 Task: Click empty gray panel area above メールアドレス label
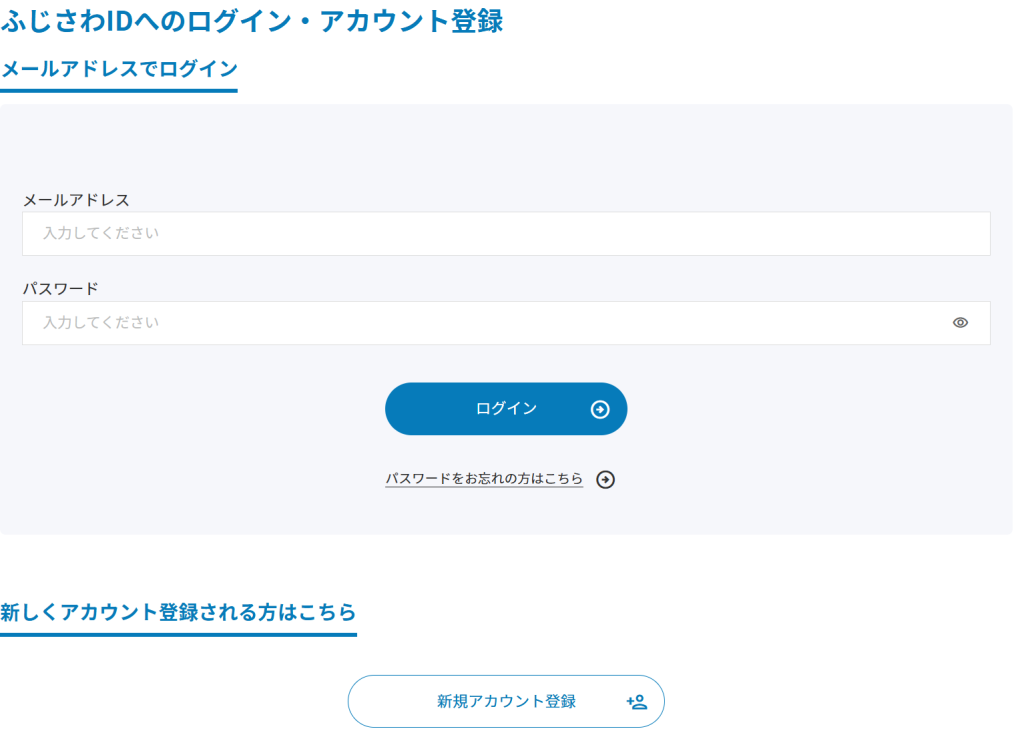coord(506,147)
